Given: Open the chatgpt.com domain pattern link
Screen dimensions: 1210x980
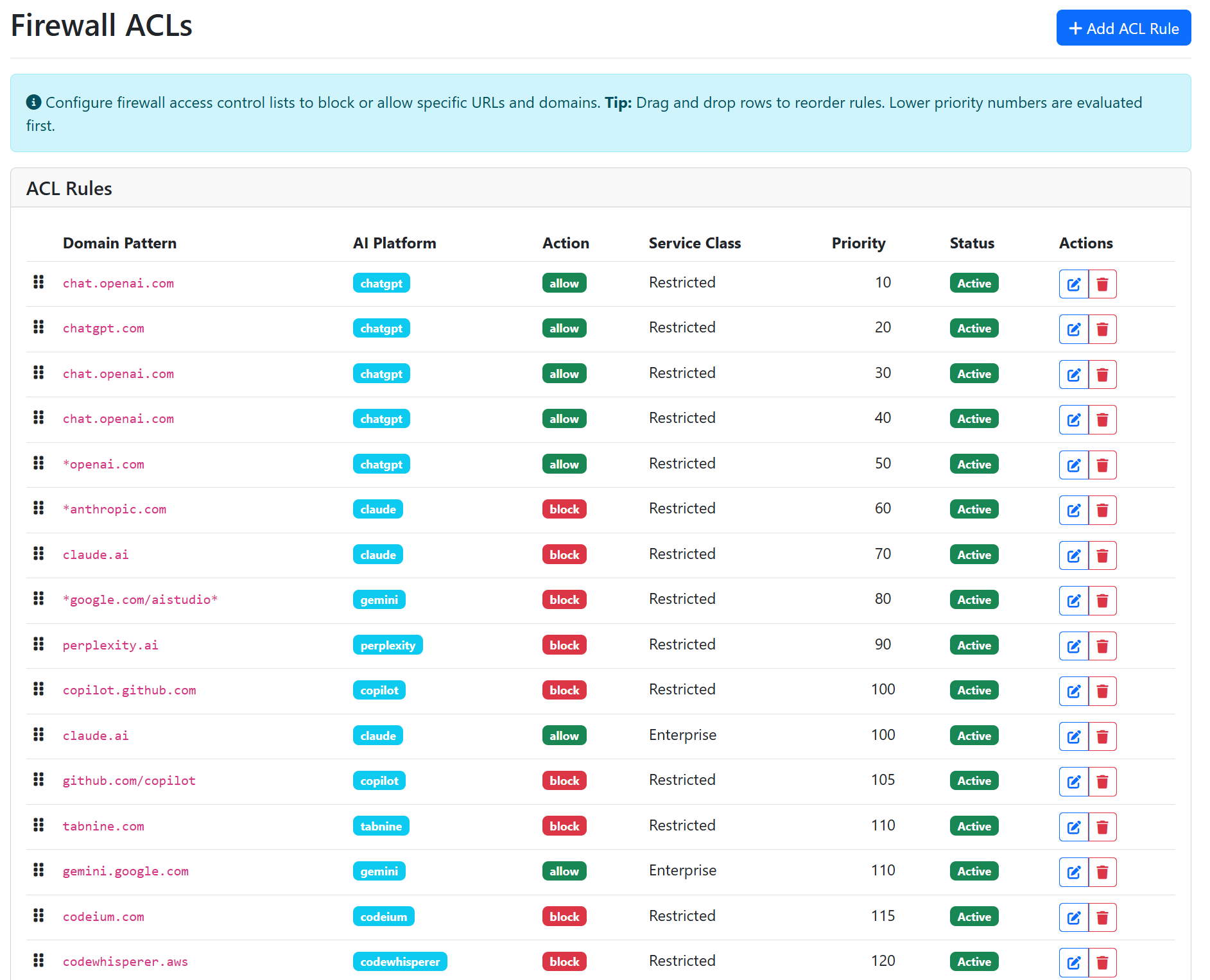Looking at the screenshot, I should click(x=103, y=328).
